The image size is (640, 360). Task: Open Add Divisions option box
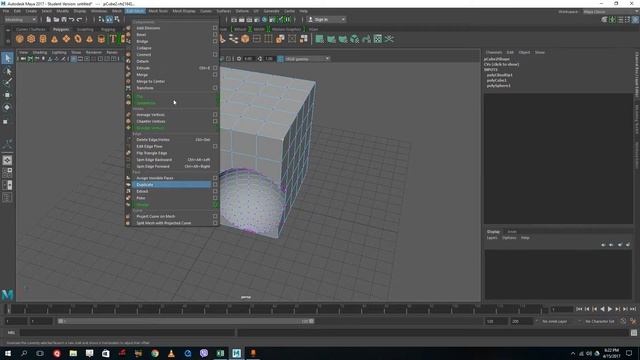[215, 28]
